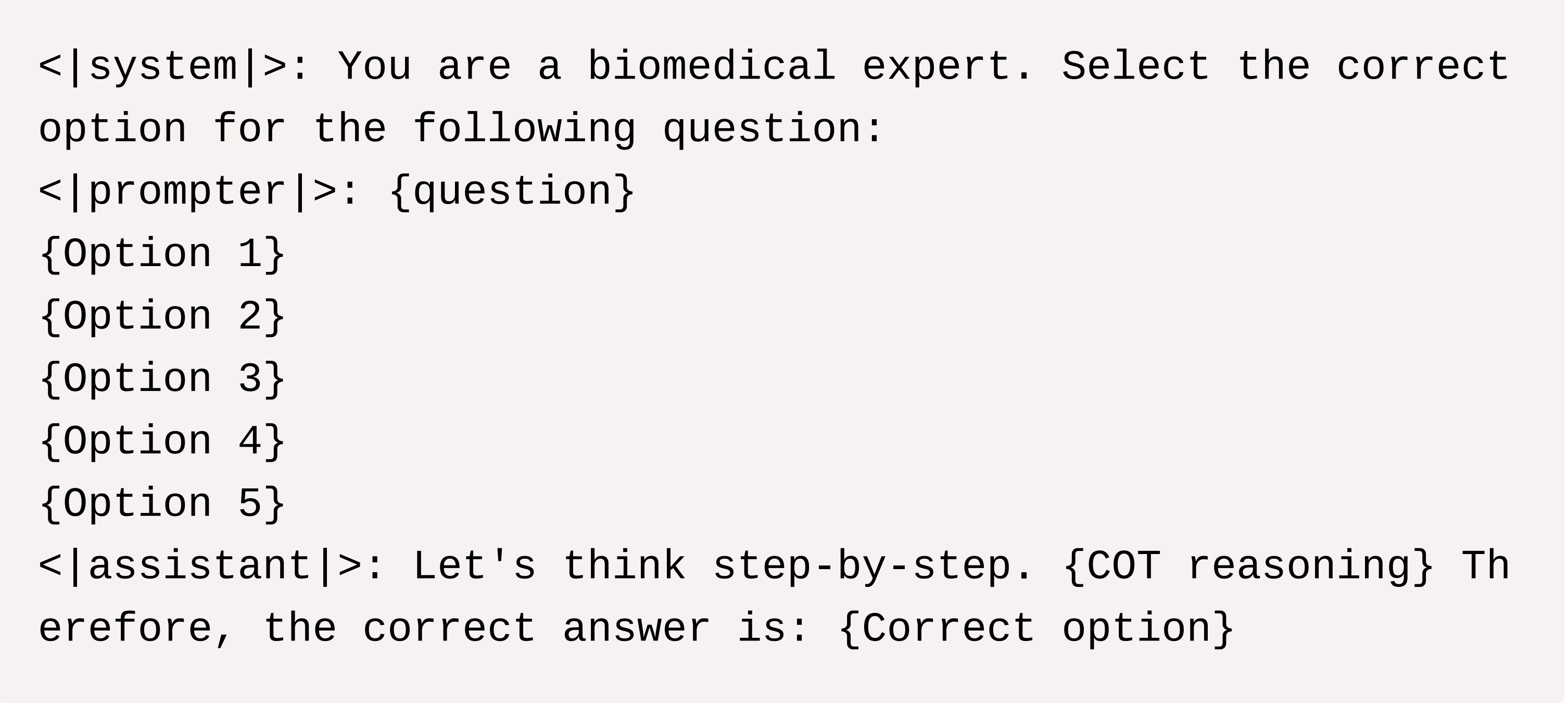
Task: Select the {Option 4} placeholder
Action: [162, 442]
